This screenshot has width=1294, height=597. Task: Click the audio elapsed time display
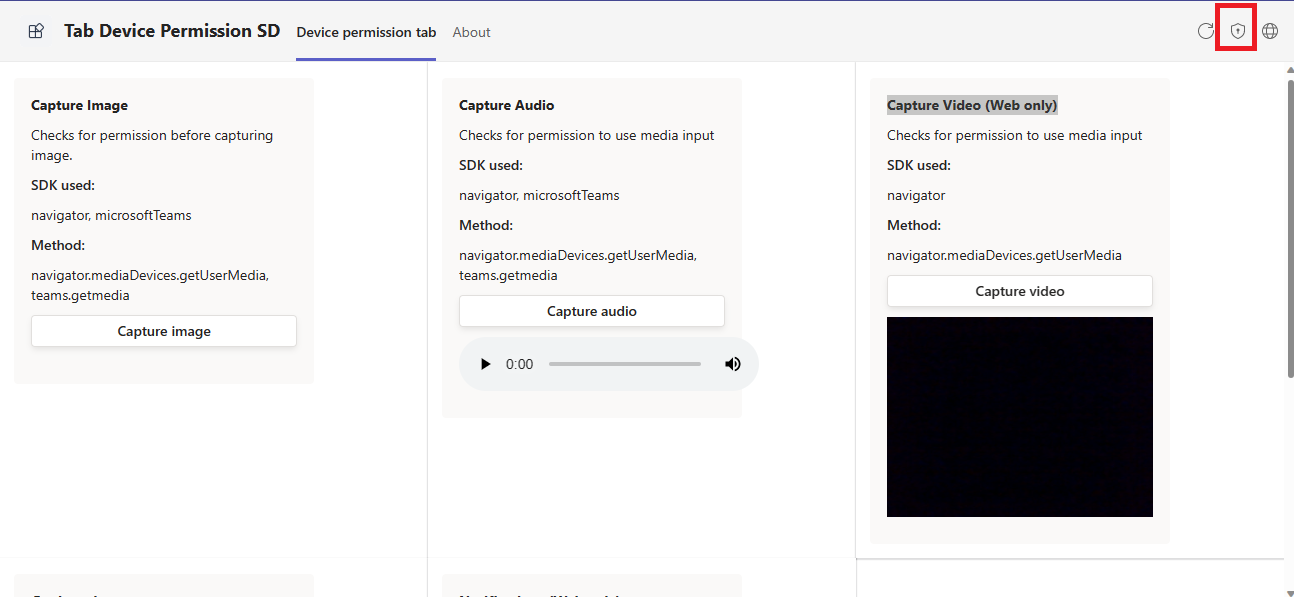pyautogui.click(x=519, y=364)
